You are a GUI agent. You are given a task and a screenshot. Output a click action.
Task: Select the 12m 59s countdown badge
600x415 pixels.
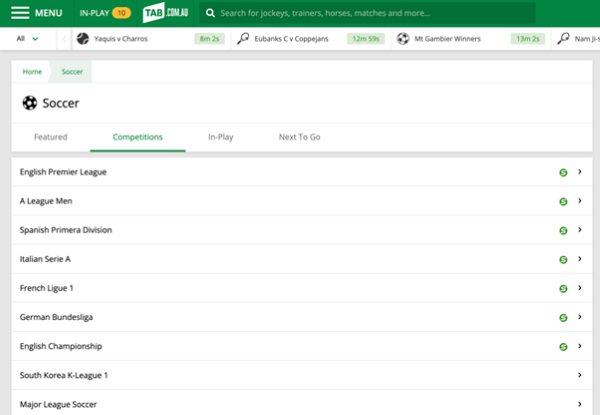coord(366,39)
